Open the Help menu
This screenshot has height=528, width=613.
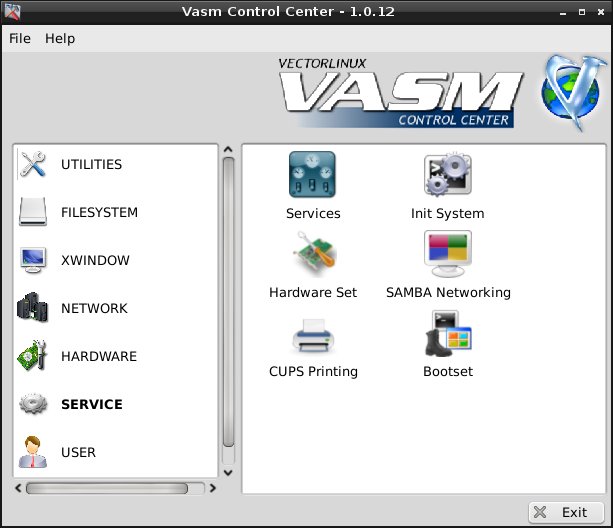click(x=60, y=38)
